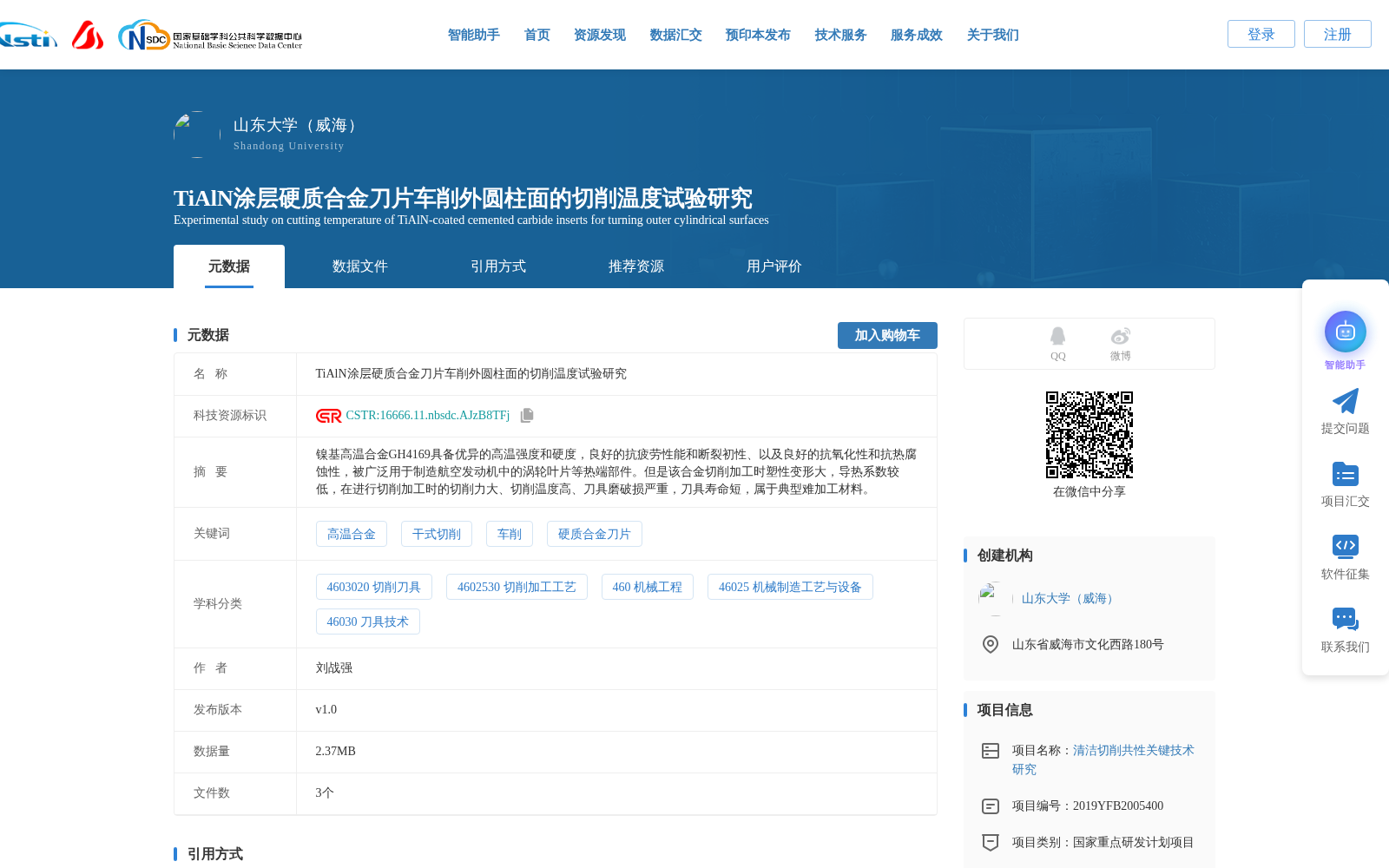This screenshot has height=868, width=1389.
Task: Click the 软件征集 code icon
Action: pyautogui.click(x=1345, y=547)
